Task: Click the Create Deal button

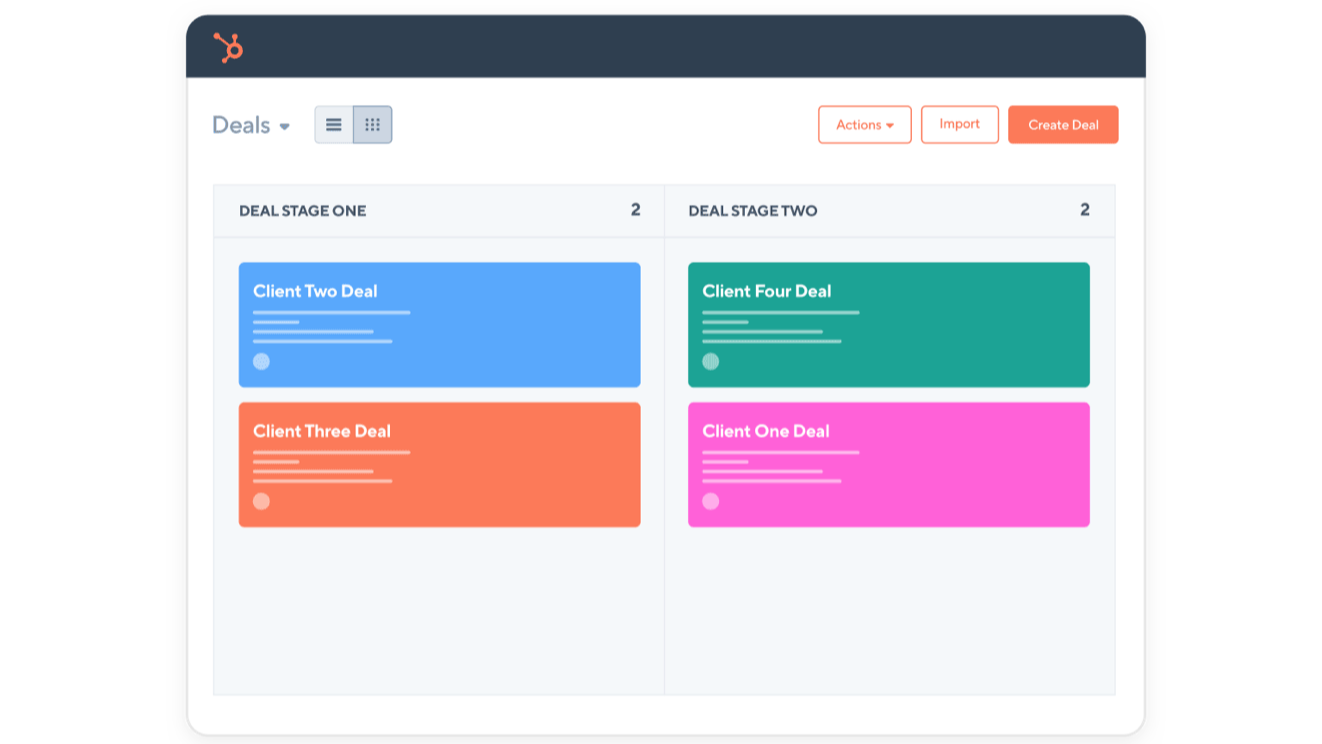Action: (x=1063, y=124)
